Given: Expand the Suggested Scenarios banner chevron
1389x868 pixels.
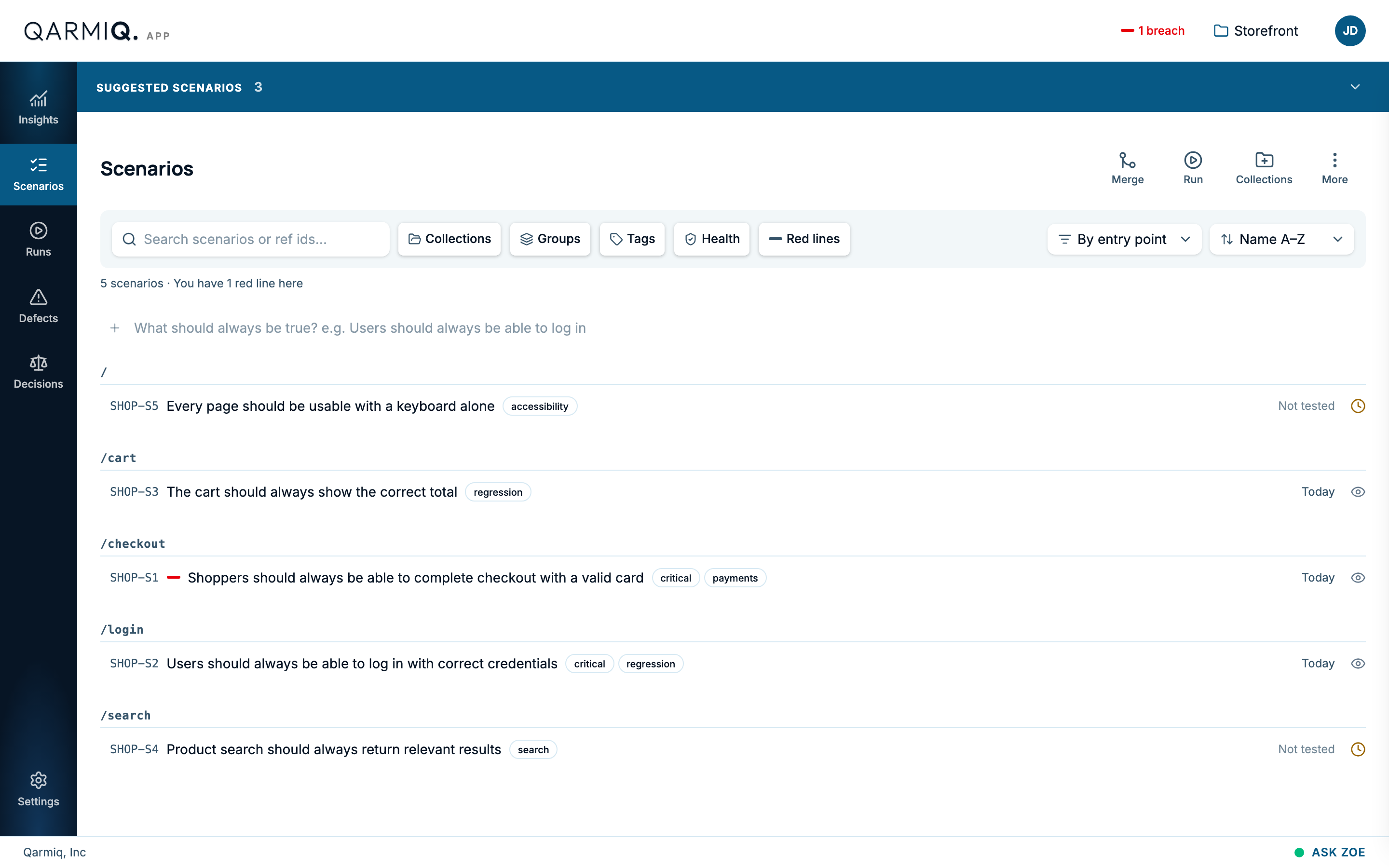Looking at the screenshot, I should [1355, 87].
